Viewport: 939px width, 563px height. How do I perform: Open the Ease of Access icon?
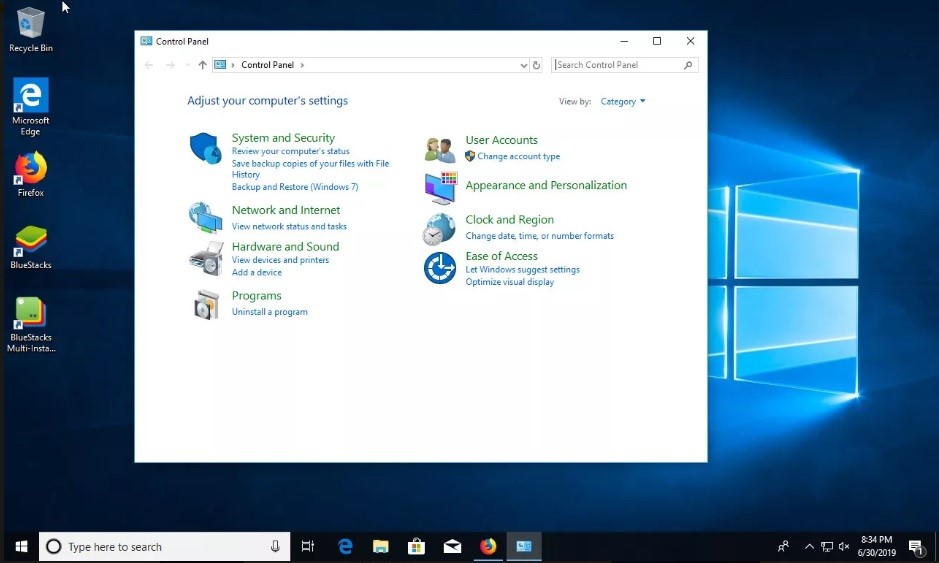pos(439,268)
